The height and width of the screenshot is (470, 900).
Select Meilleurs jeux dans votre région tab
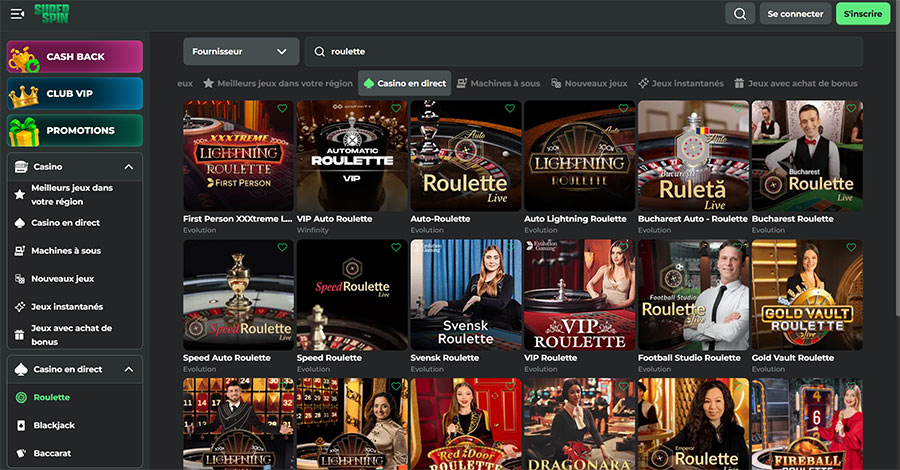coord(278,83)
